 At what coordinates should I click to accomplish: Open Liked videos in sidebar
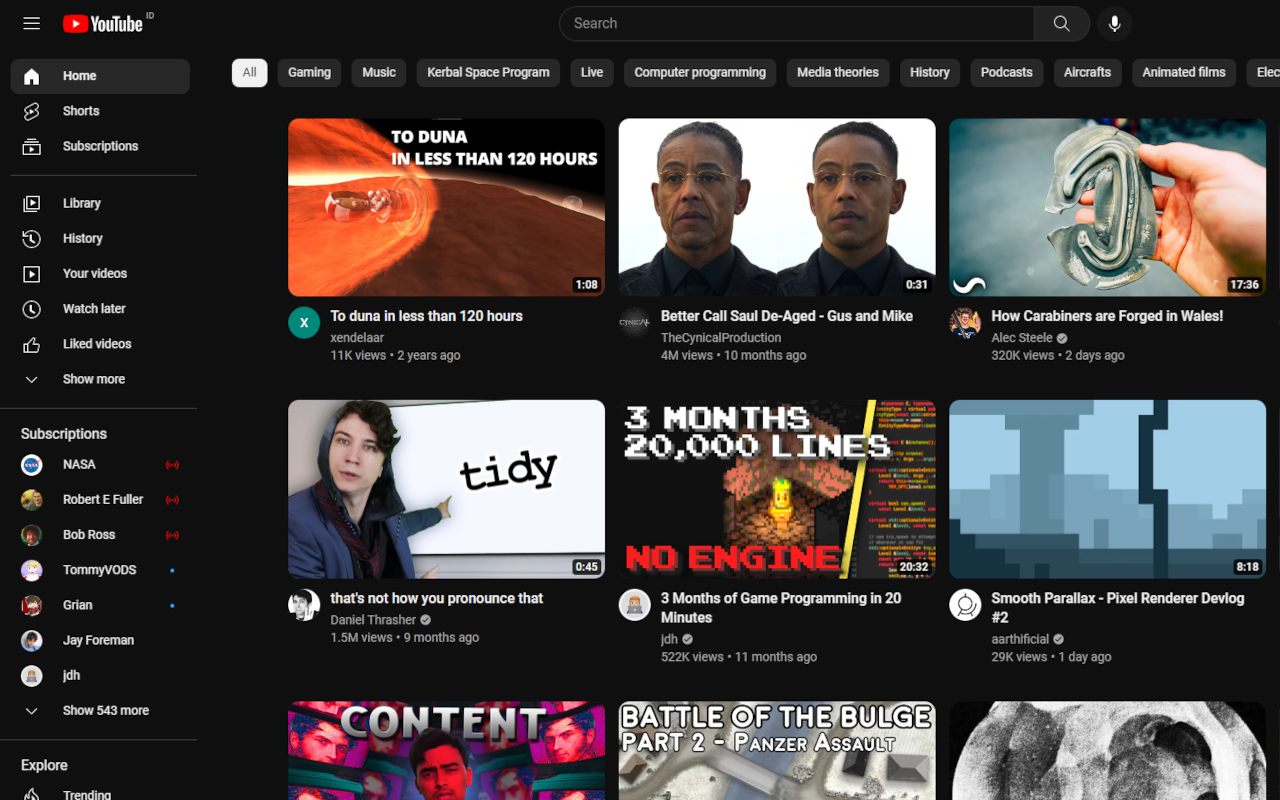[100, 344]
